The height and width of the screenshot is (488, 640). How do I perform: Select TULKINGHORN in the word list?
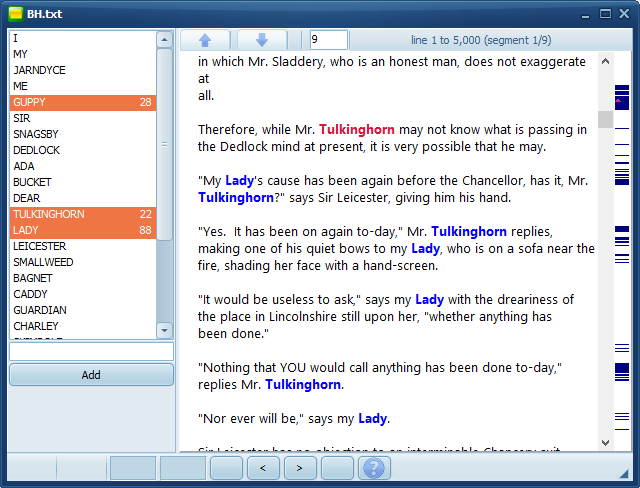[83, 214]
